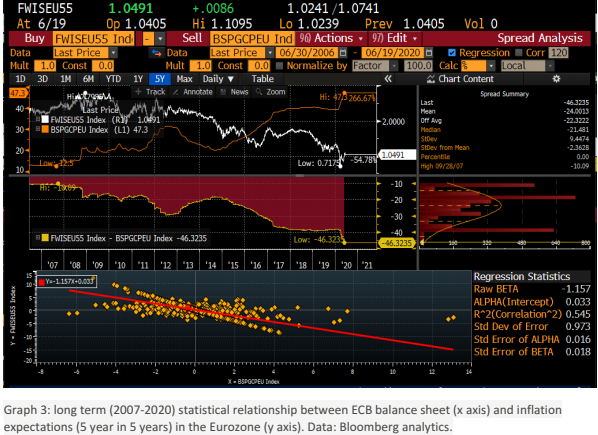
Task: Activate the Zoom magnifier tool
Action: click(270, 92)
